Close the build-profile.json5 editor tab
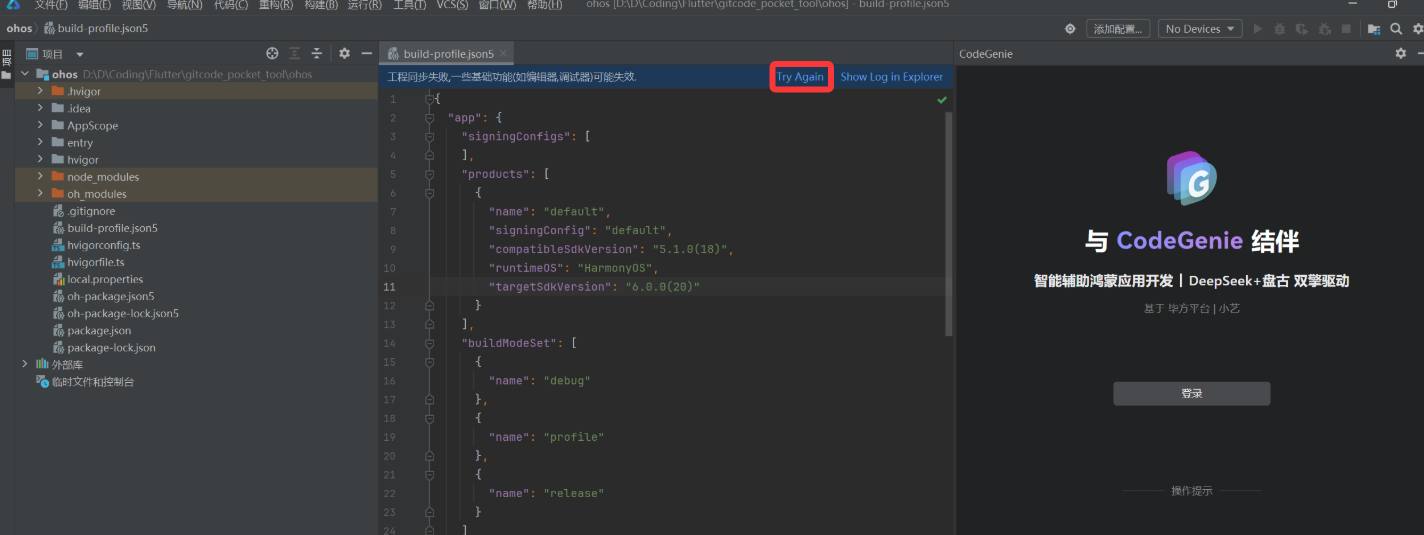Image resolution: width=1424 pixels, height=535 pixels. coord(503,53)
